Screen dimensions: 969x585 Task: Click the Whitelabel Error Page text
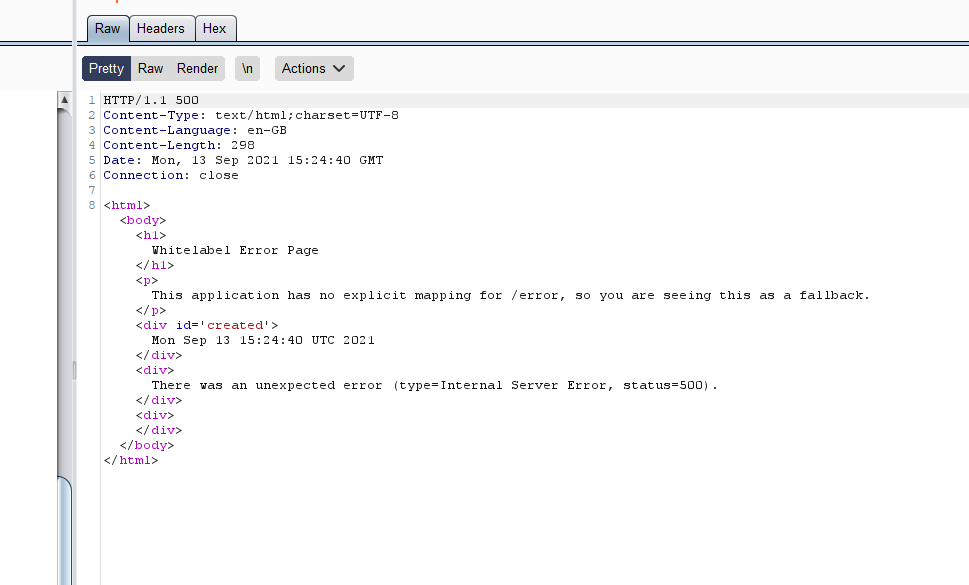(235, 250)
